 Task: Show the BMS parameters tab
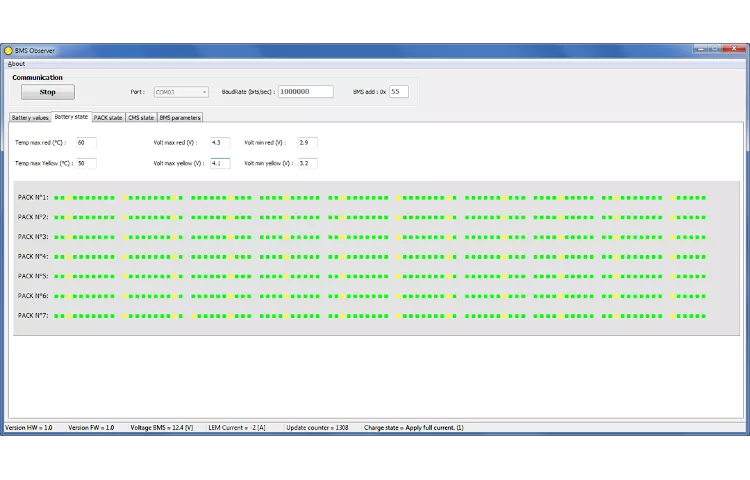180,118
